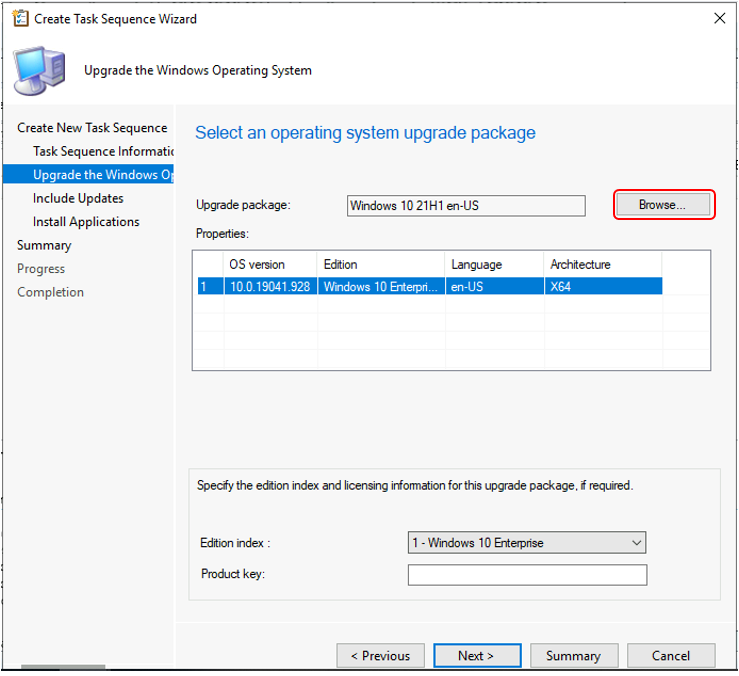
Task: Click the Browse... button for upgrade package
Action: [664, 205]
